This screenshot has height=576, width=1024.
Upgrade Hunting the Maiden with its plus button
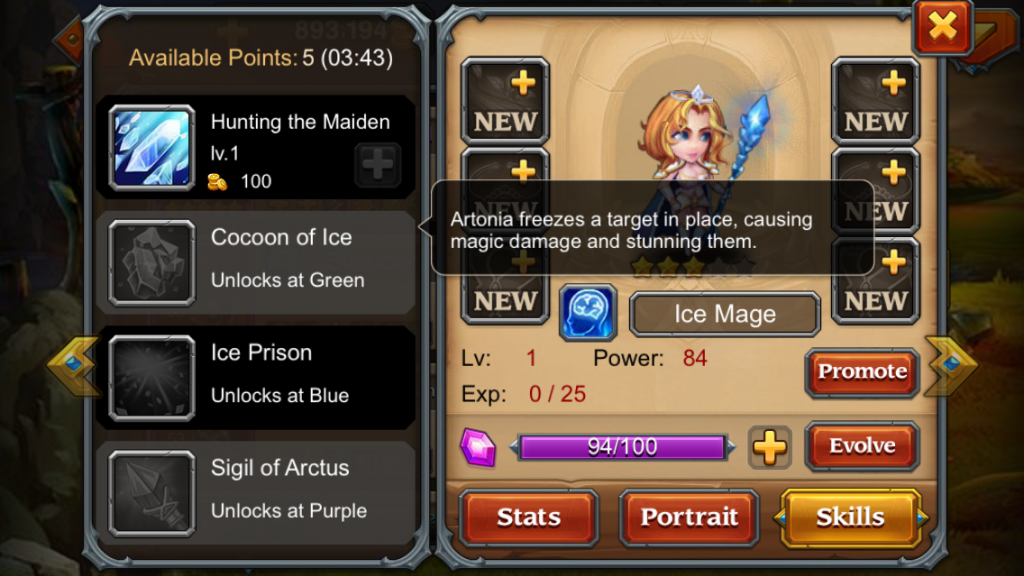(x=378, y=165)
